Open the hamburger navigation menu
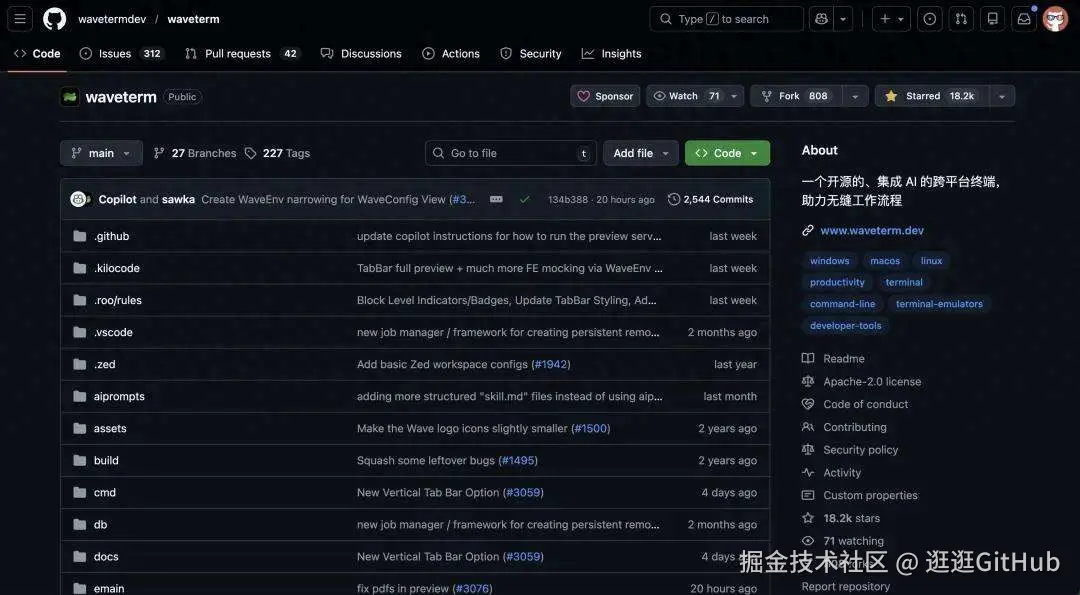Screen dimensions: 1080x595 pos(20,19)
